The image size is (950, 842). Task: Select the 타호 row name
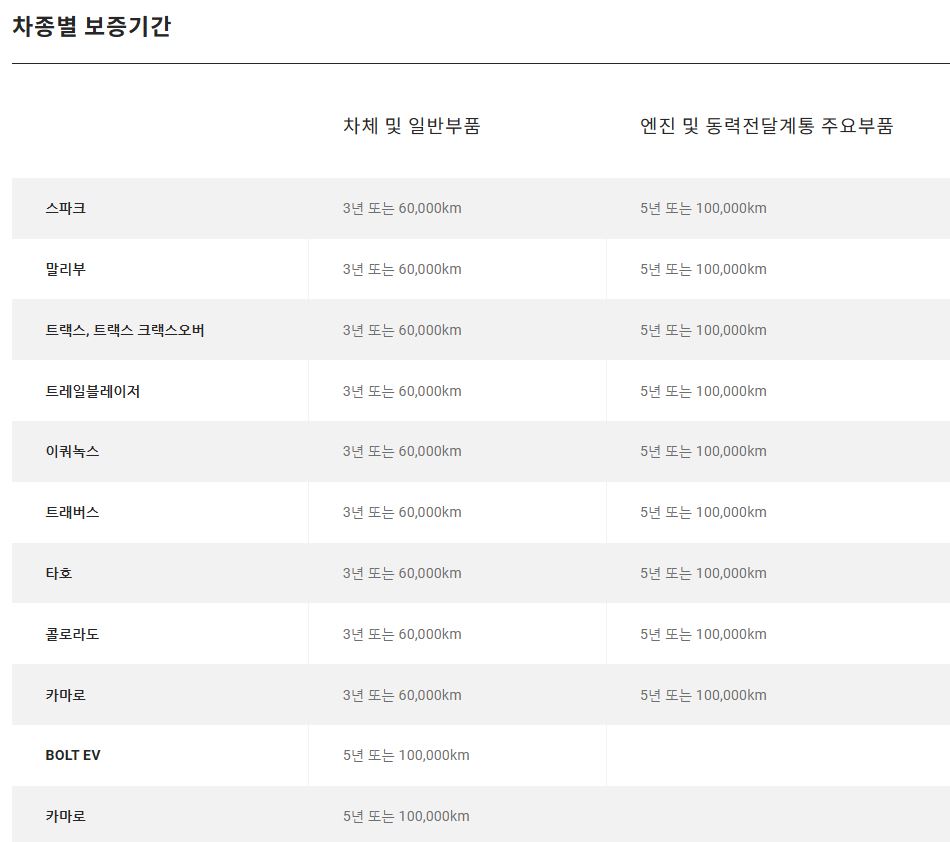pyautogui.click(x=59, y=573)
